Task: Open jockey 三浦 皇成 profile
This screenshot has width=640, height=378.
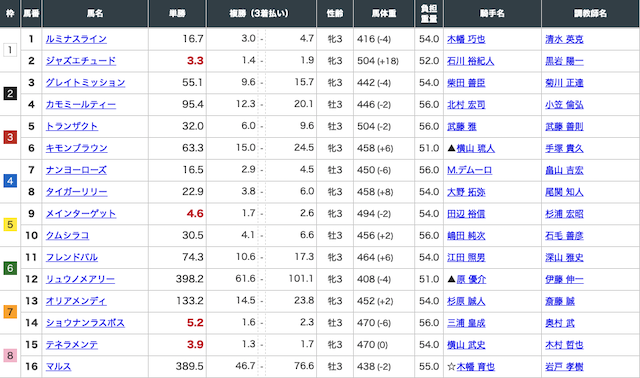Action: click(466, 323)
